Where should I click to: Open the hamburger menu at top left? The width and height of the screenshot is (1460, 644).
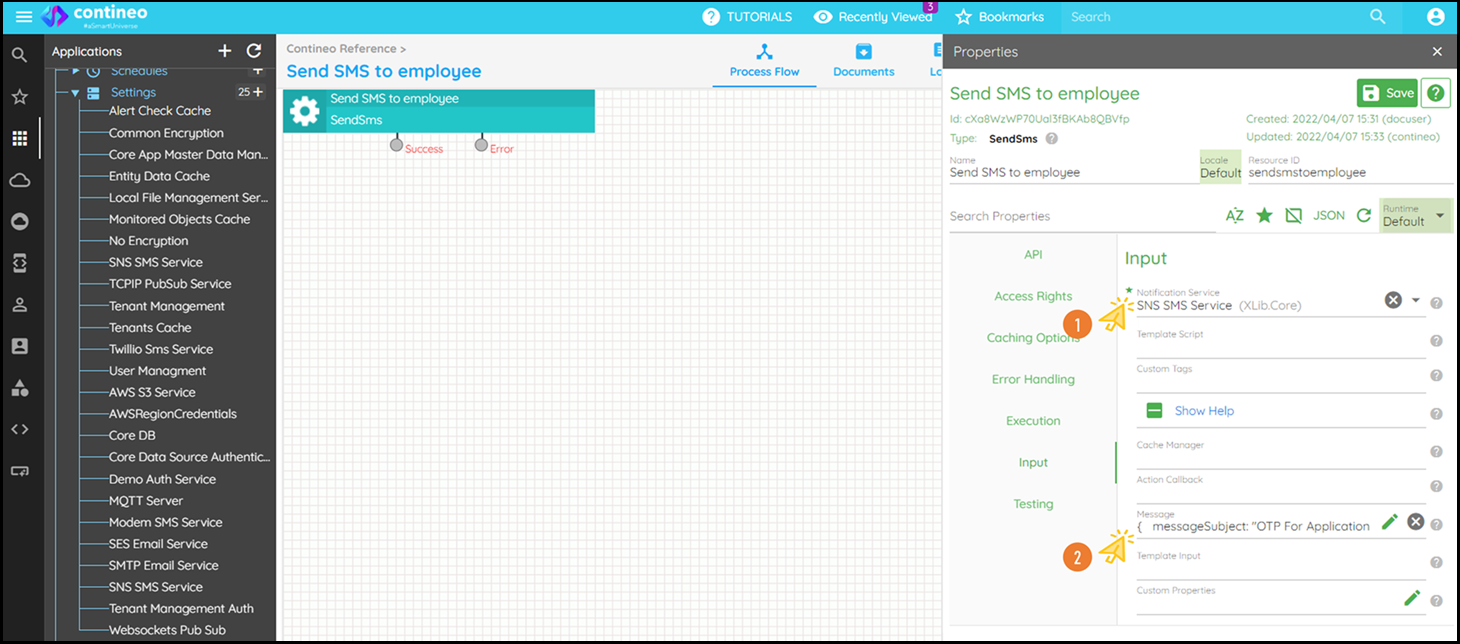[x=24, y=16]
